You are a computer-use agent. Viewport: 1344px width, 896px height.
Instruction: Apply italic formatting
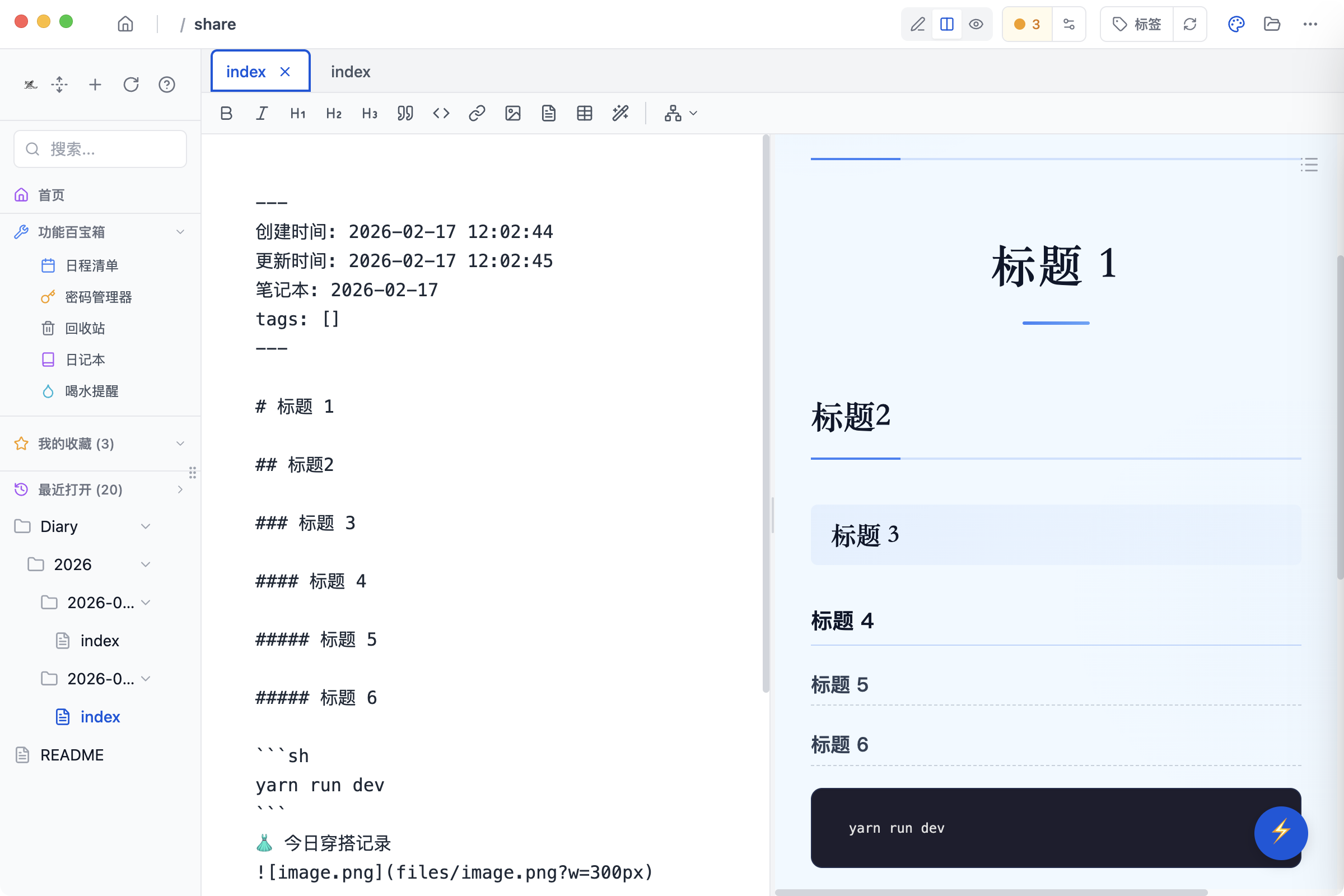click(x=262, y=113)
